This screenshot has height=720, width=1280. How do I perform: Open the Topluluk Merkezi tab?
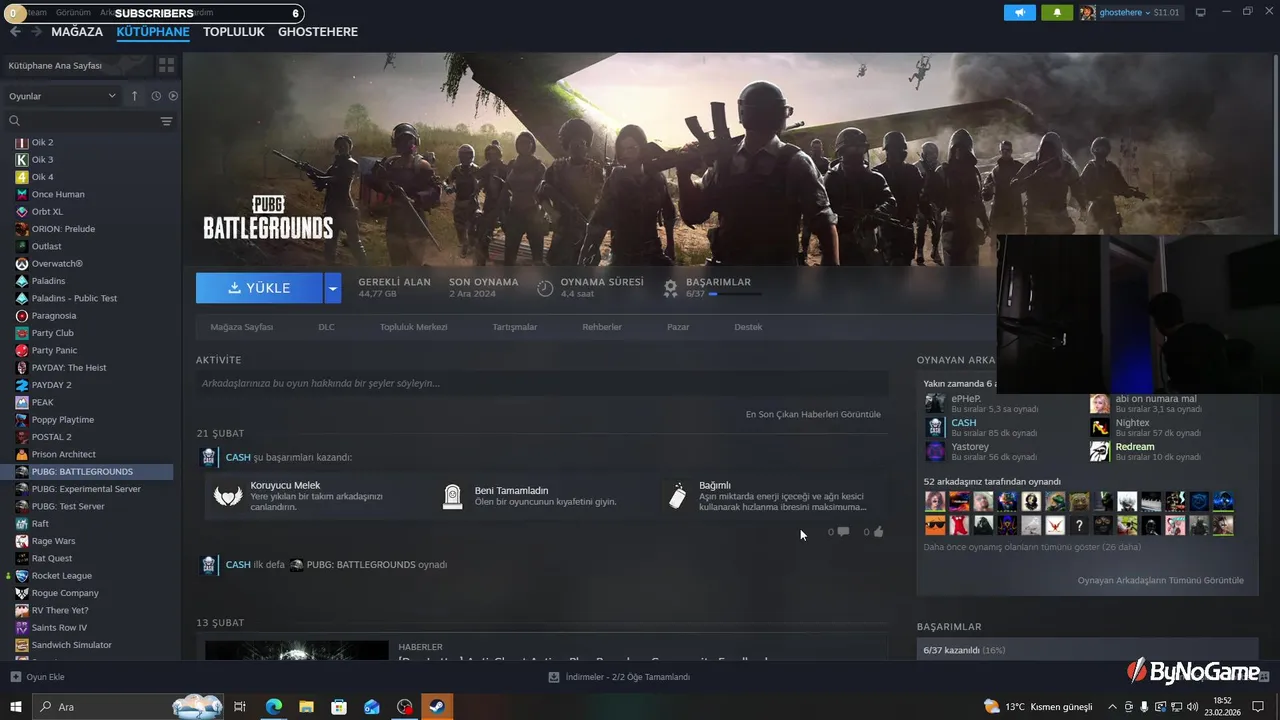click(413, 327)
